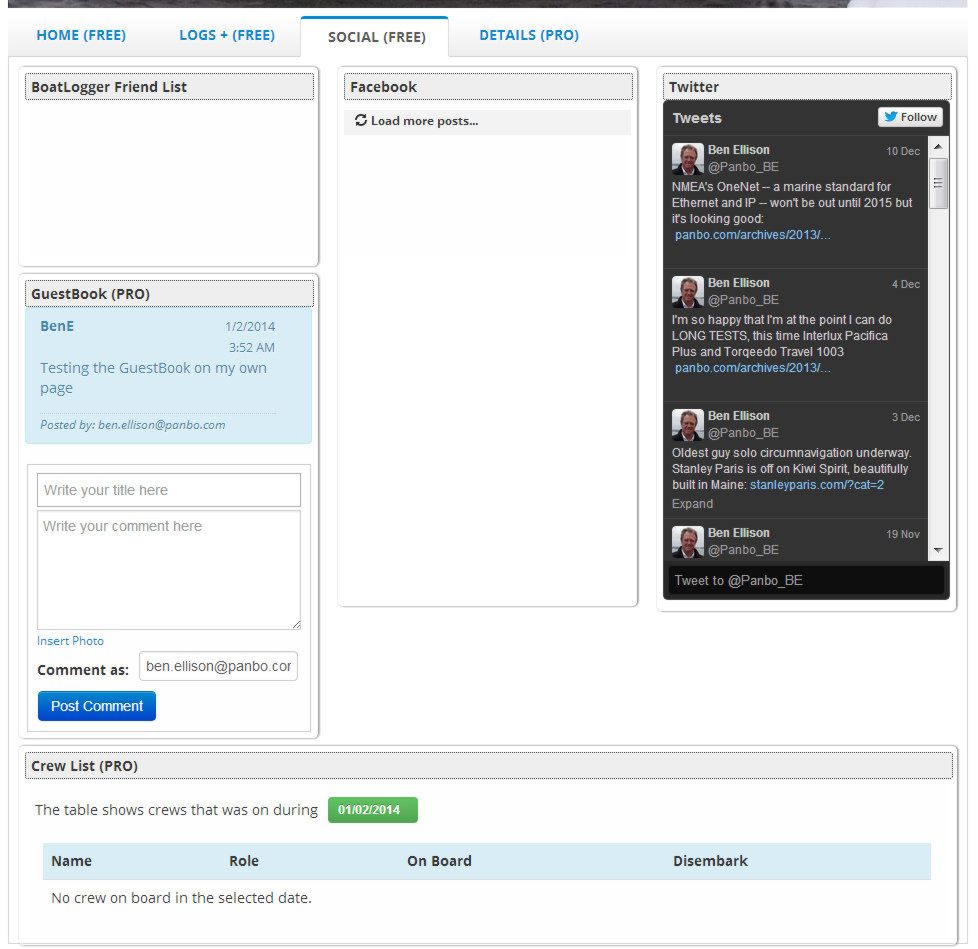
Task: Open the panbo.com link in the LONG TESTS tweet
Action: 752,368
